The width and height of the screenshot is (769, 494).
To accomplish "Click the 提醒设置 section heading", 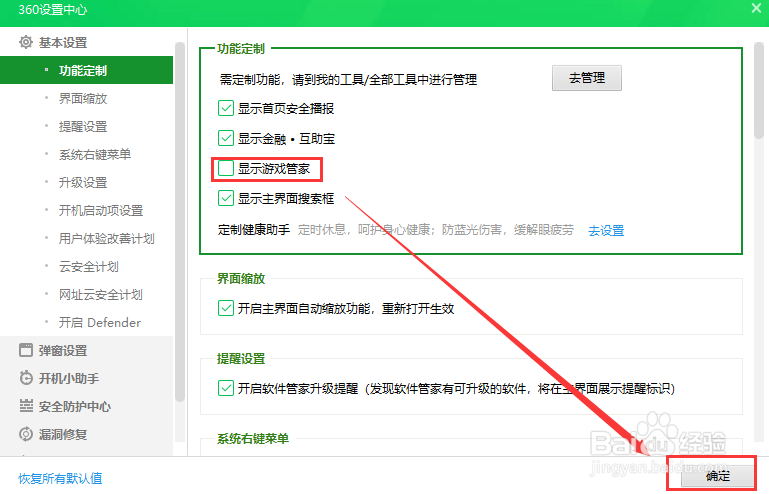I will [241, 359].
